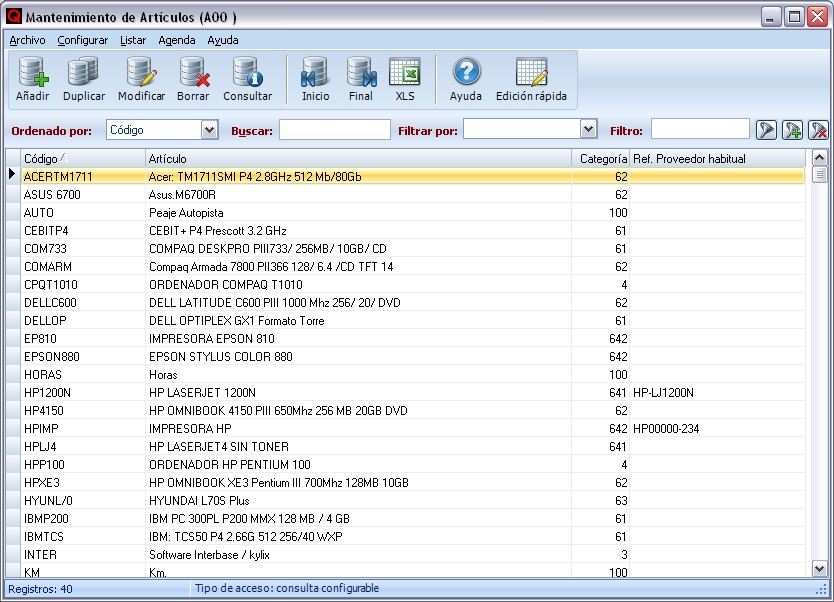Remove filter with funnel red X icon
The height and width of the screenshot is (602, 834).
pyautogui.click(x=818, y=130)
